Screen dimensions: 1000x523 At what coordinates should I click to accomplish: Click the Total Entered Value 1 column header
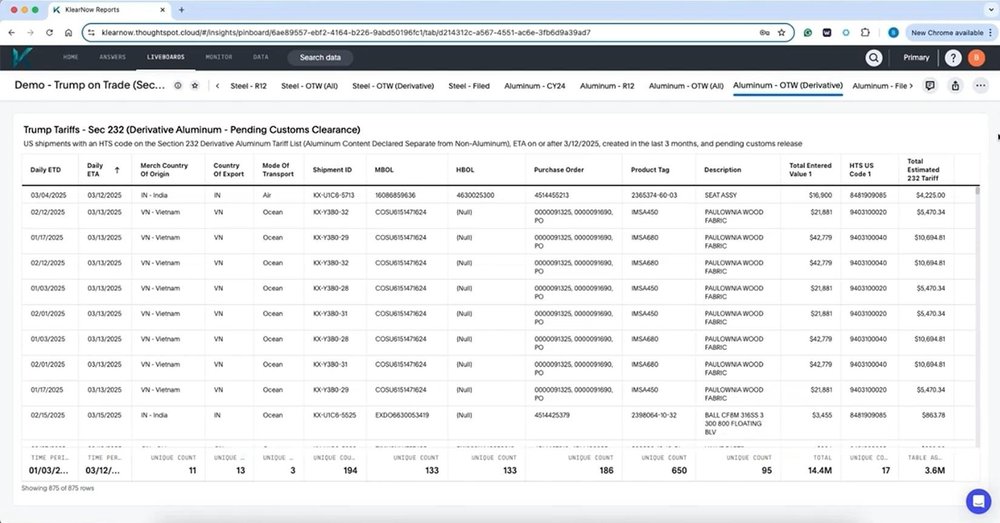(810, 170)
